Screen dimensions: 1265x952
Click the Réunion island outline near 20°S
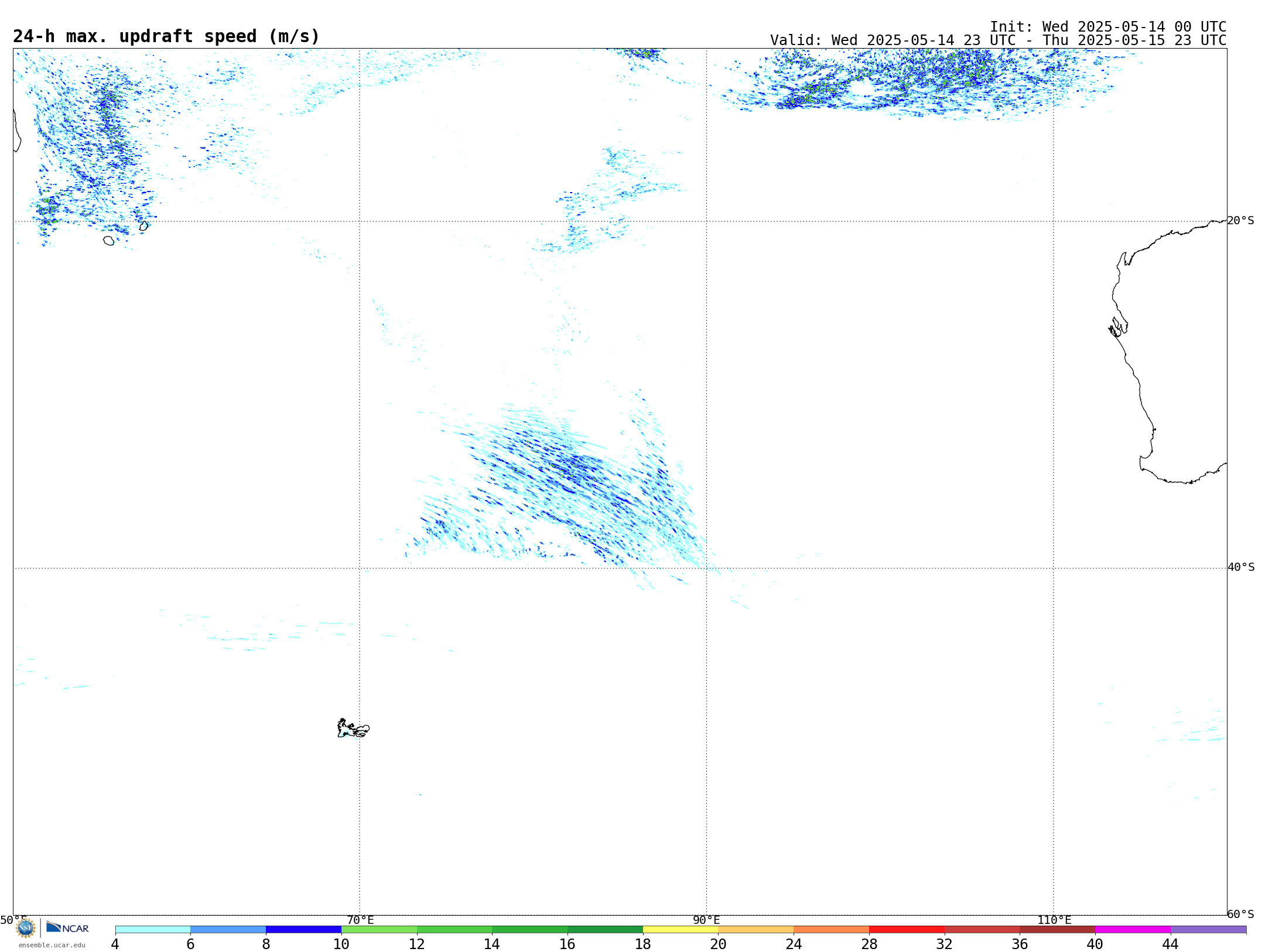click(x=108, y=241)
